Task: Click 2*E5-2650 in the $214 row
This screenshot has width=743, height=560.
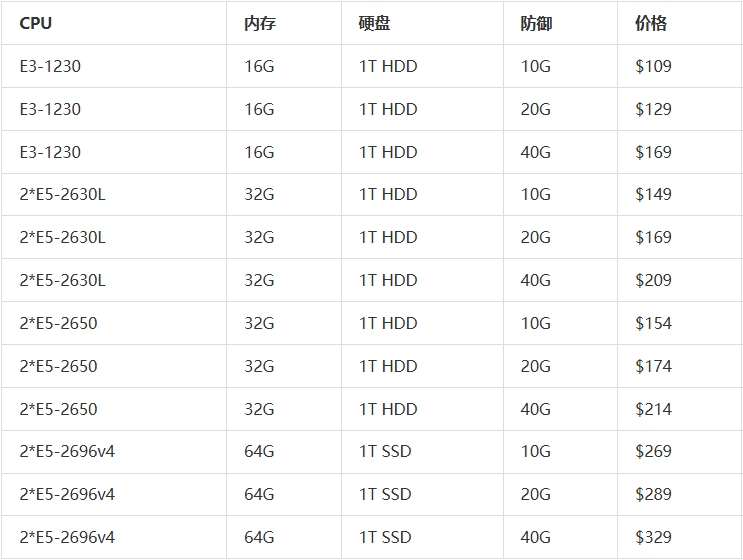Action: point(58,409)
